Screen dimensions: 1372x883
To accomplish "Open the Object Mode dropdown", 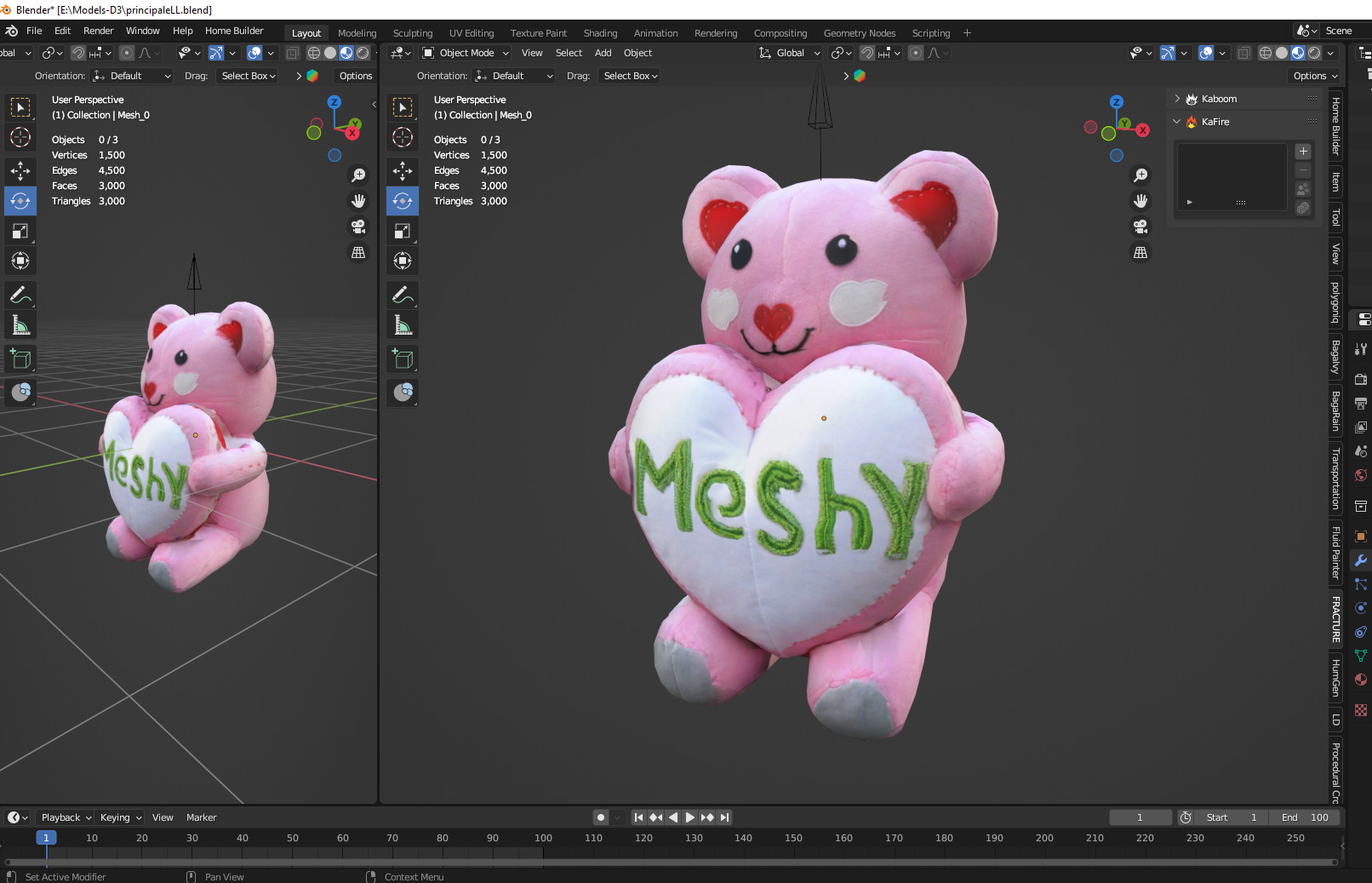I will point(466,53).
